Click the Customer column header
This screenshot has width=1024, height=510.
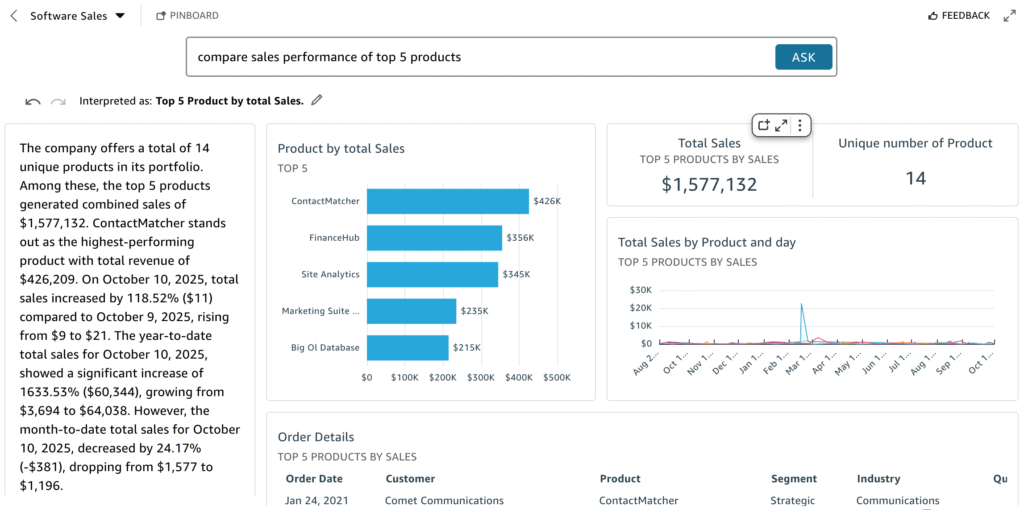tap(410, 479)
